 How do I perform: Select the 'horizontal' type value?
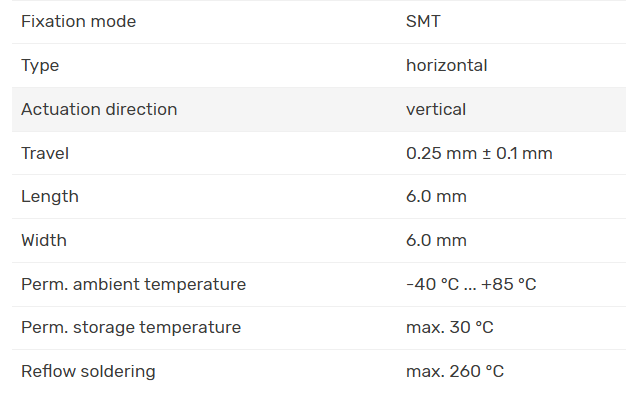click(x=446, y=65)
